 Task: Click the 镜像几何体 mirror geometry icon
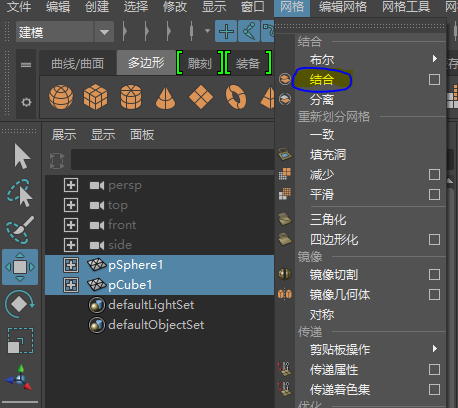[285, 294]
